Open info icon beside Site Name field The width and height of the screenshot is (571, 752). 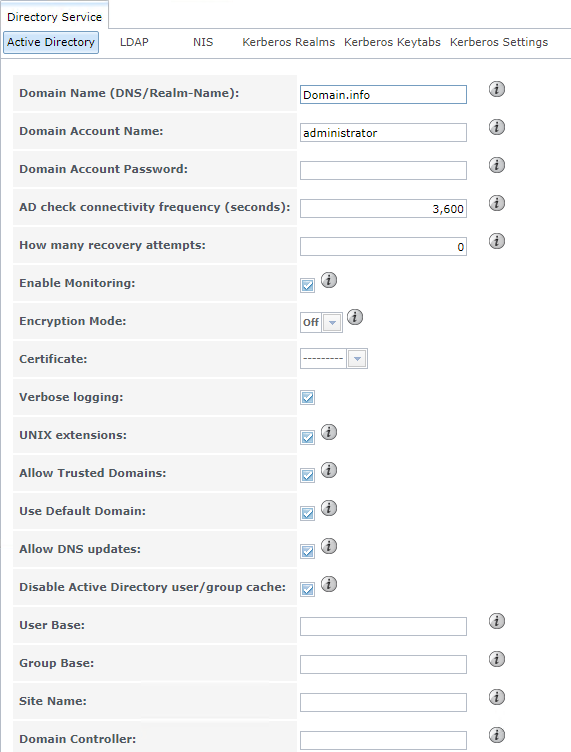click(x=497, y=697)
